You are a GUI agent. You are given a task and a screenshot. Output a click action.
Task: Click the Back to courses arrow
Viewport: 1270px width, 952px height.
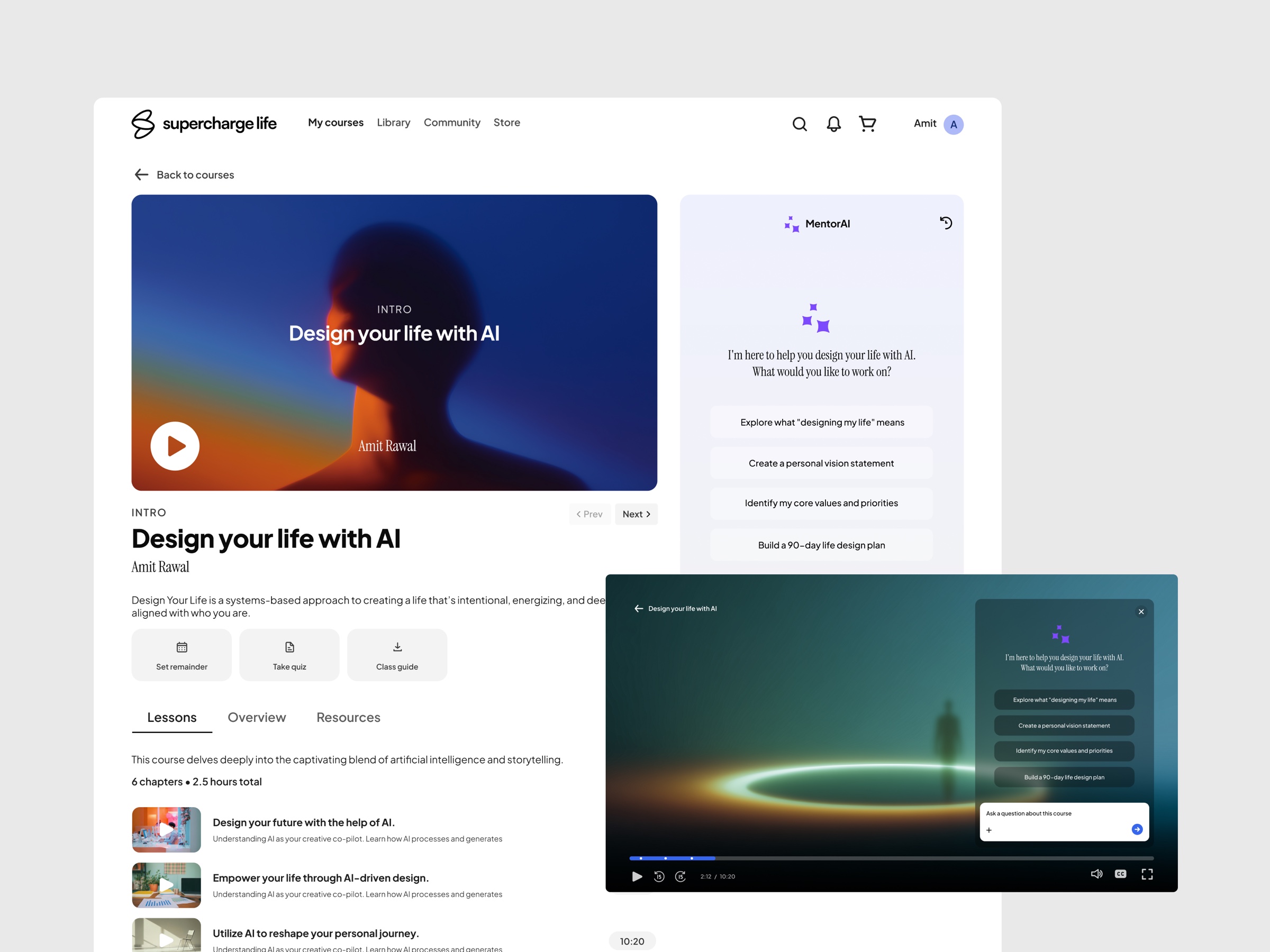click(x=141, y=175)
